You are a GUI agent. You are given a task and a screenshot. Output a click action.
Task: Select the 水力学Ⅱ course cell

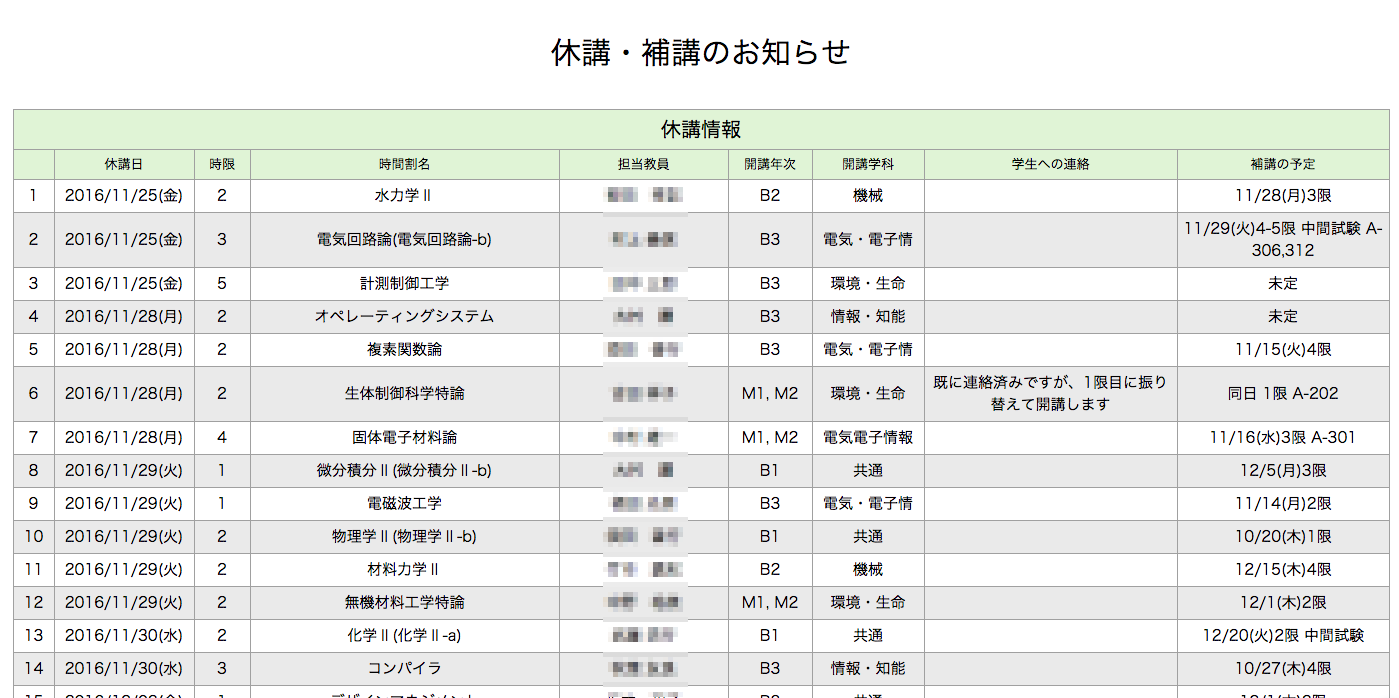405,196
